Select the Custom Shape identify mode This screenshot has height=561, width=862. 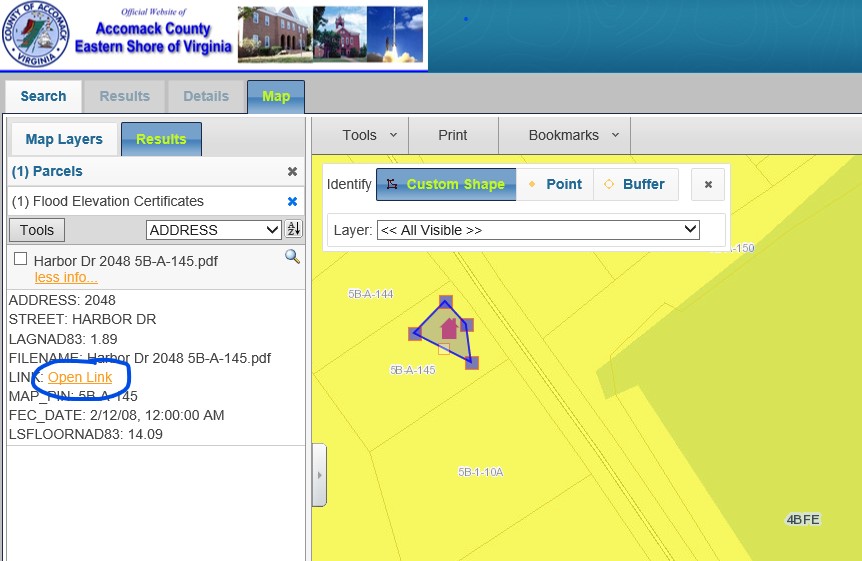pos(446,185)
